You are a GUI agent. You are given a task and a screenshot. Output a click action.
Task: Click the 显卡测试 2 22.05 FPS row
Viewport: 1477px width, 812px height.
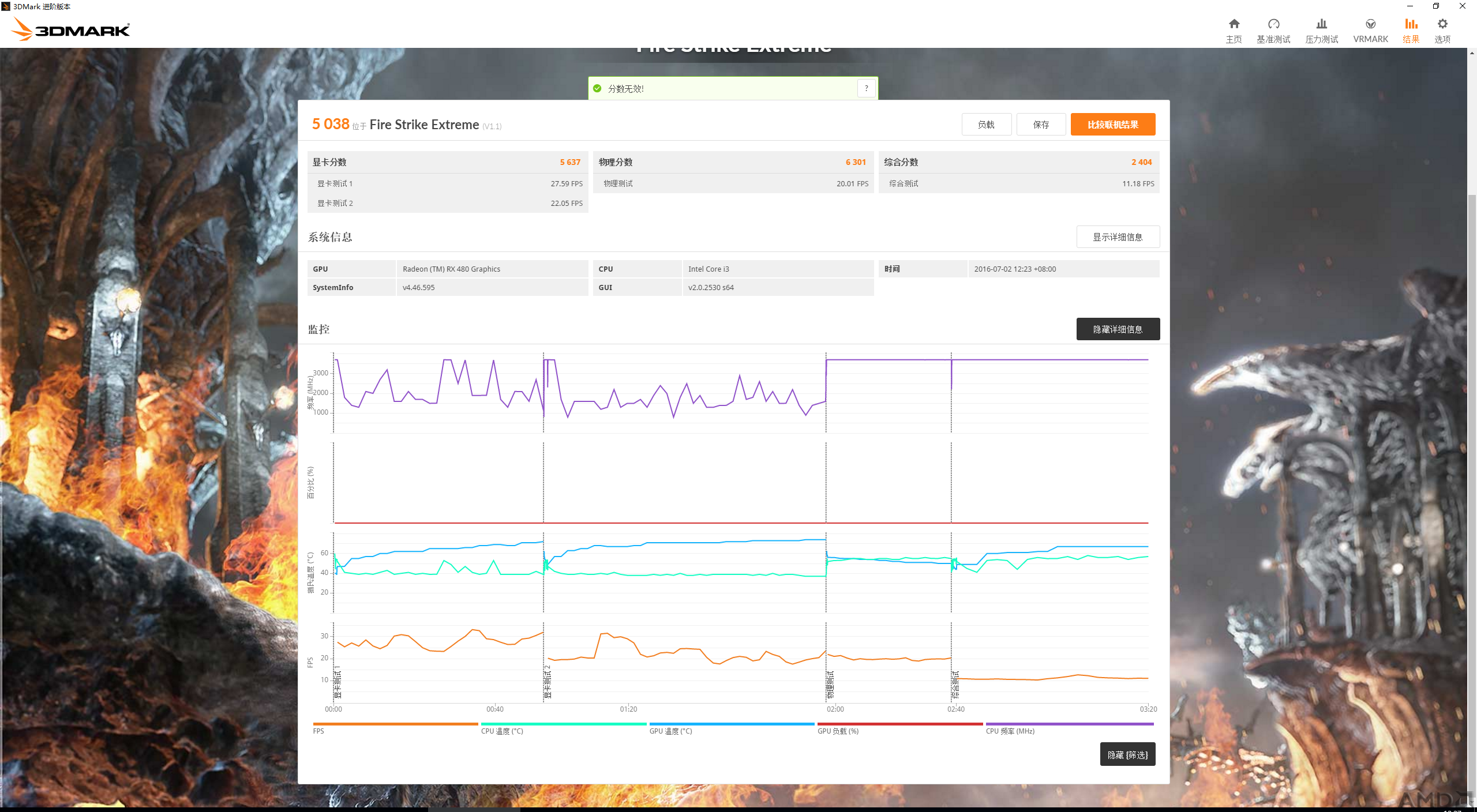448,203
